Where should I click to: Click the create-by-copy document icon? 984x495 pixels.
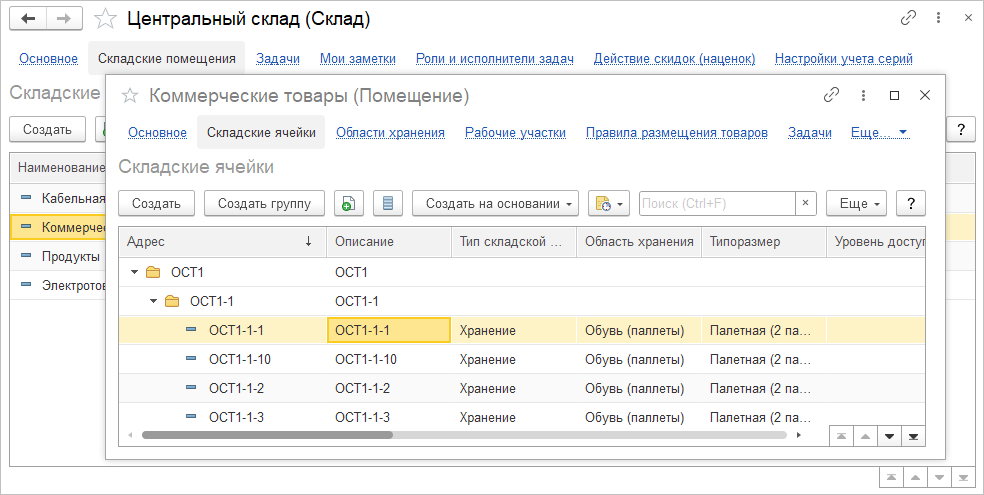[x=348, y=203]
